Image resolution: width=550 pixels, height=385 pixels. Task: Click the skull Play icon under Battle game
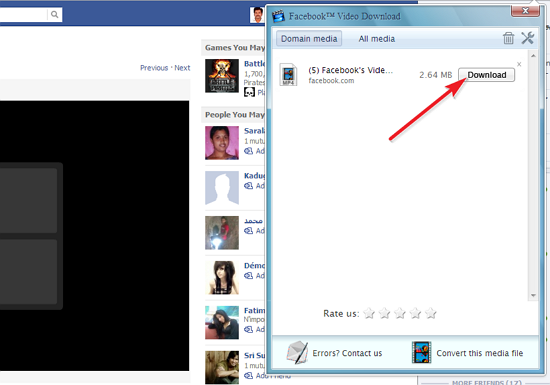(x=249, y=92)
